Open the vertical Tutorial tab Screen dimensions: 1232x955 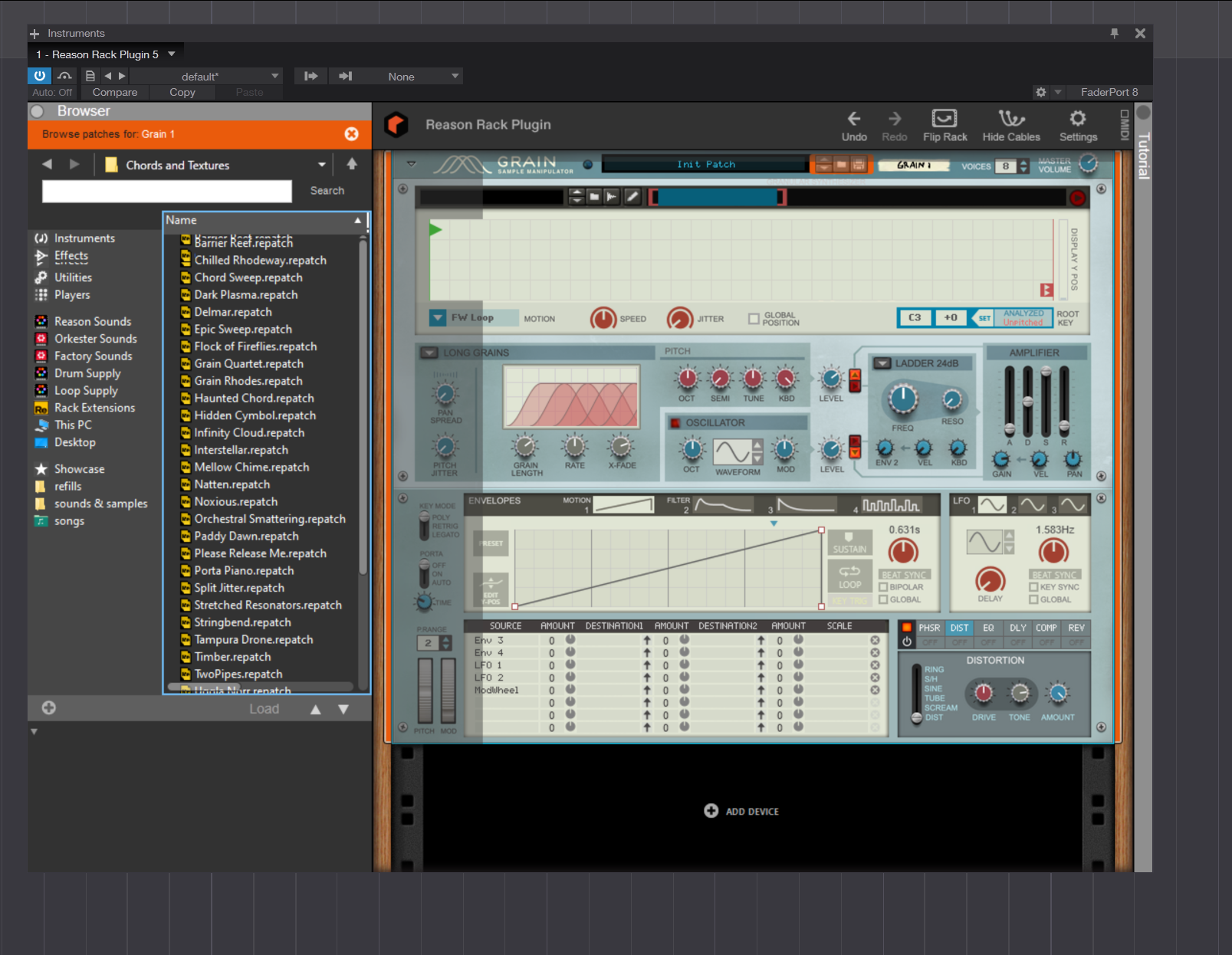tap(1143, 156)
